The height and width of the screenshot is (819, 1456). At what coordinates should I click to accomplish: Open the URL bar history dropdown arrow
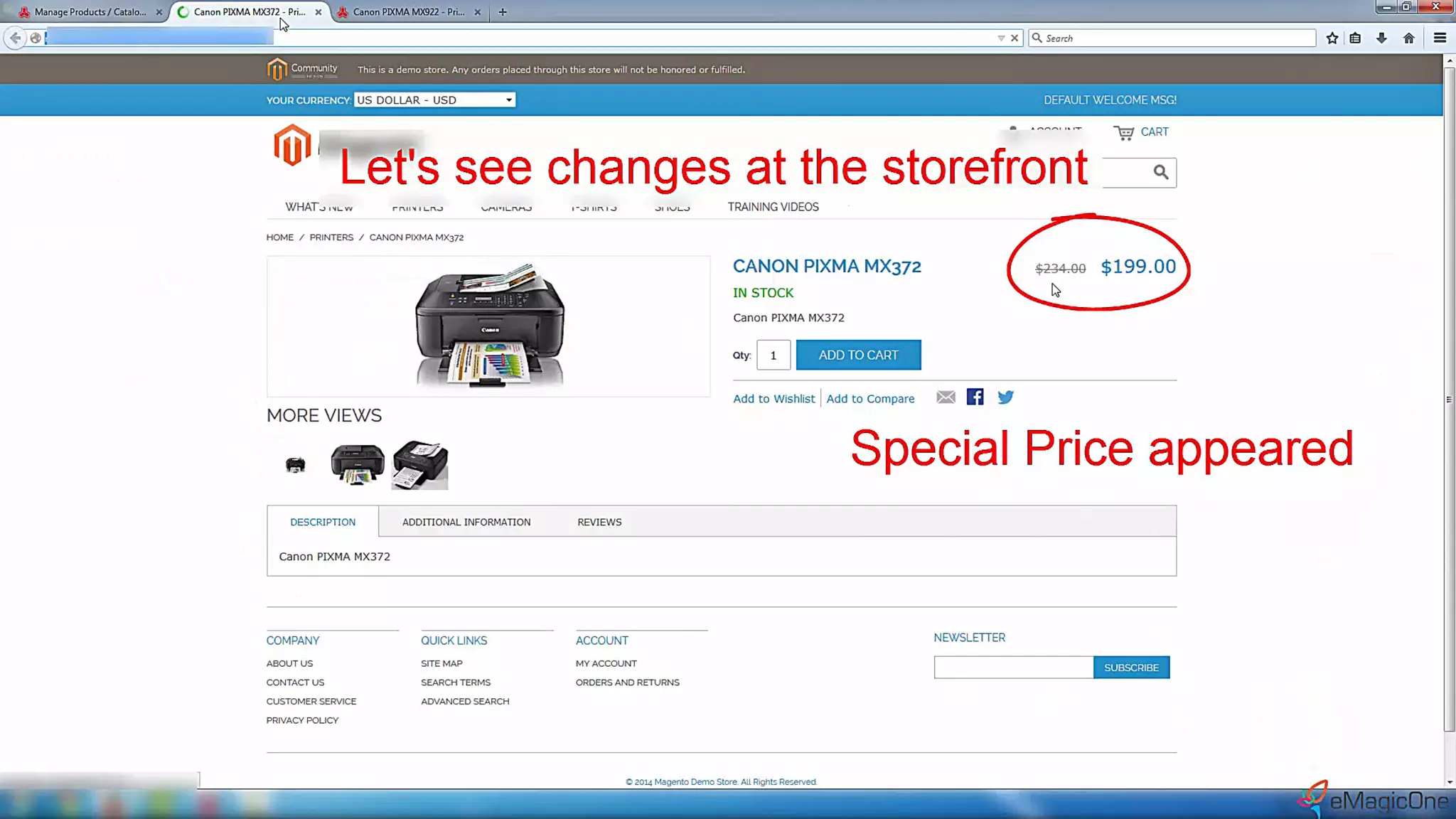coord(1001,38)
